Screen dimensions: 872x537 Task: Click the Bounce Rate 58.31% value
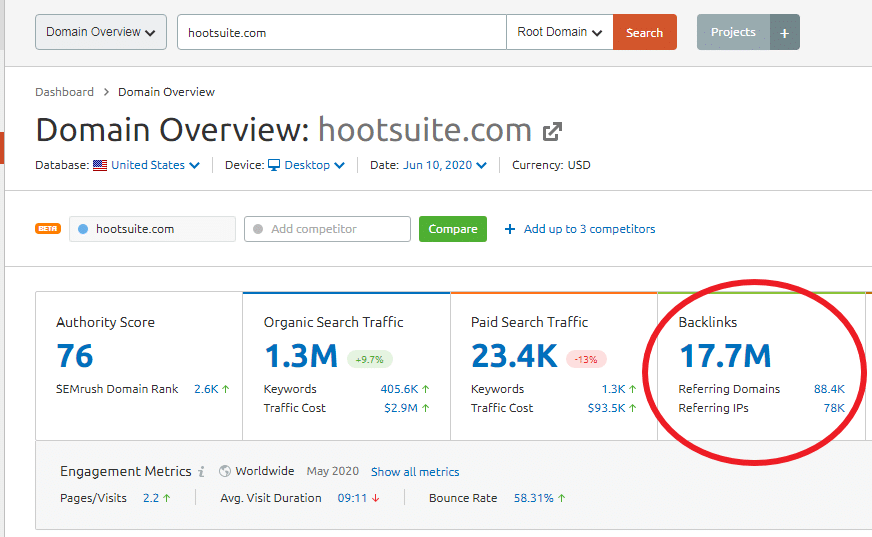pyautogui.click(x=533, y=498)
